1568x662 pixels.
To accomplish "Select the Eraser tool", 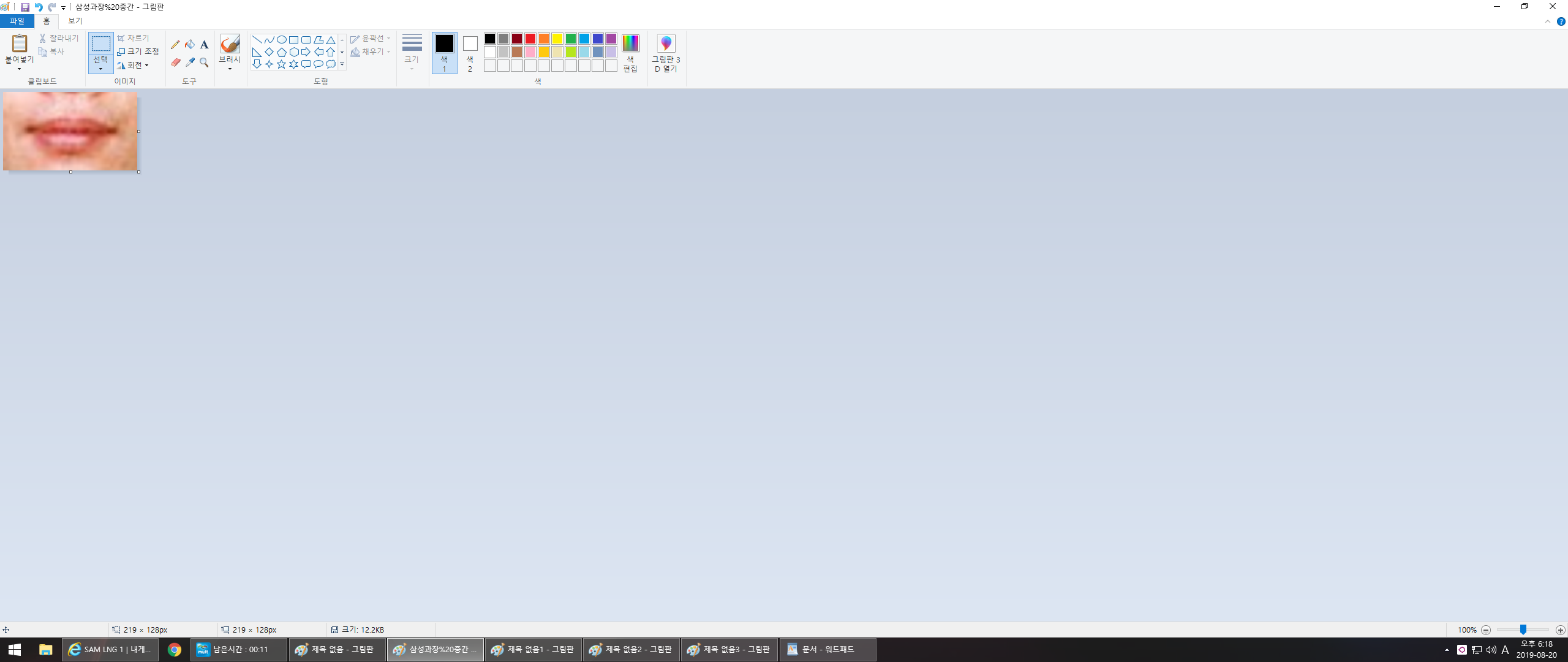I will point(175,63).
